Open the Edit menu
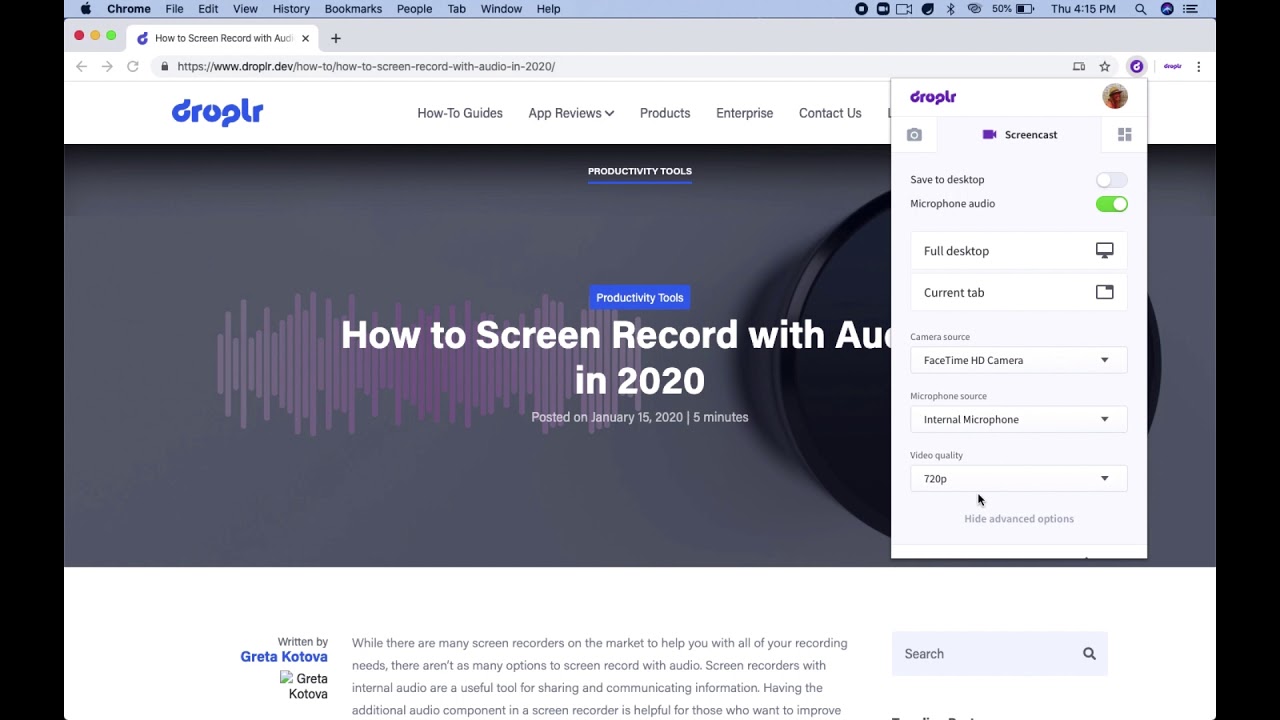Image resolution: width=1280 pixels, height=720 pixels. pos(208,9)
